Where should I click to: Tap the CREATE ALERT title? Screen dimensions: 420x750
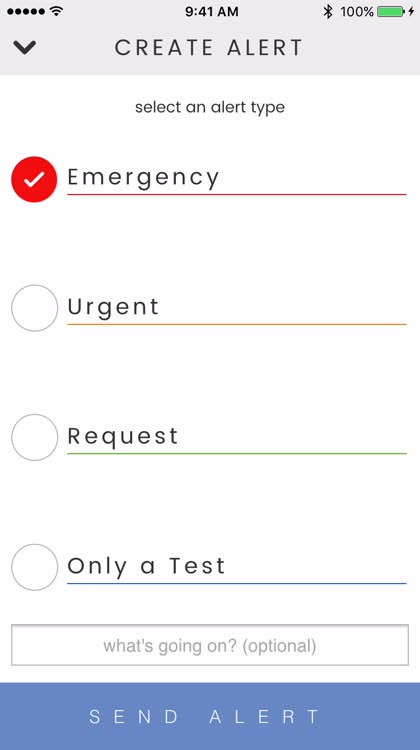coord(209,48)
